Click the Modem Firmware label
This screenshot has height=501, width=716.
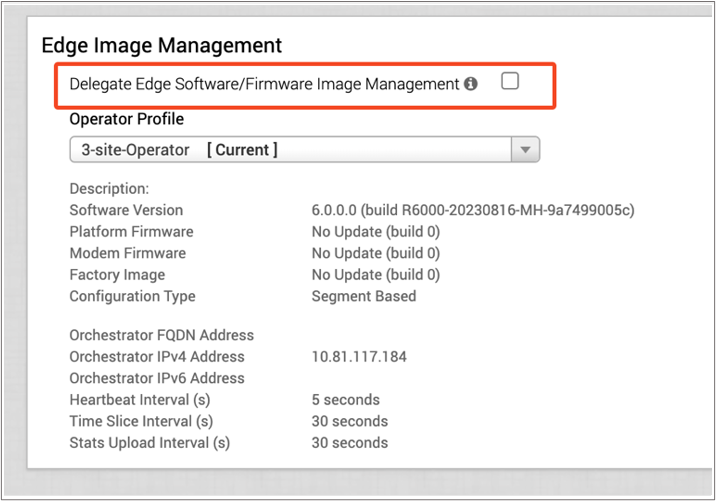coord(129,253)
